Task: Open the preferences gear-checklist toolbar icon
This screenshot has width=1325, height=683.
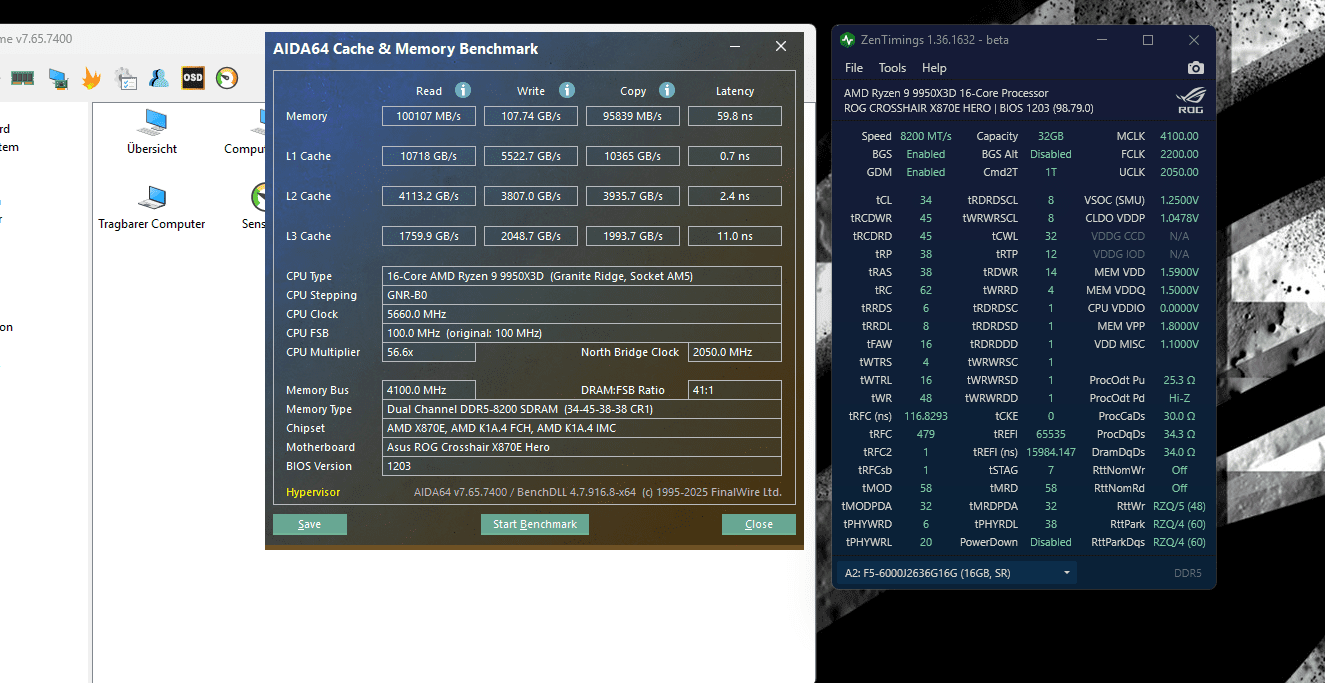Action: (x=126, y=78)
